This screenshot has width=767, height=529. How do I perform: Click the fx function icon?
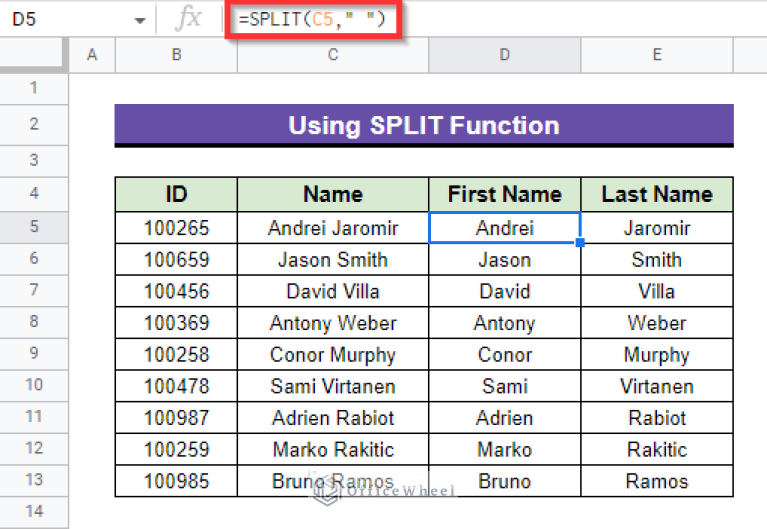(187, 18)
